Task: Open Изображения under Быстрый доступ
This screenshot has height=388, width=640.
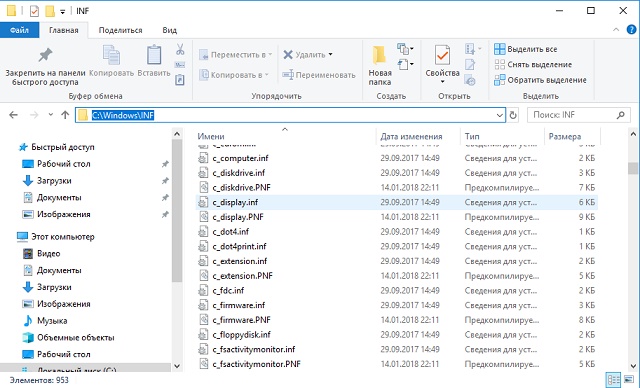Action: click(63, 214)
